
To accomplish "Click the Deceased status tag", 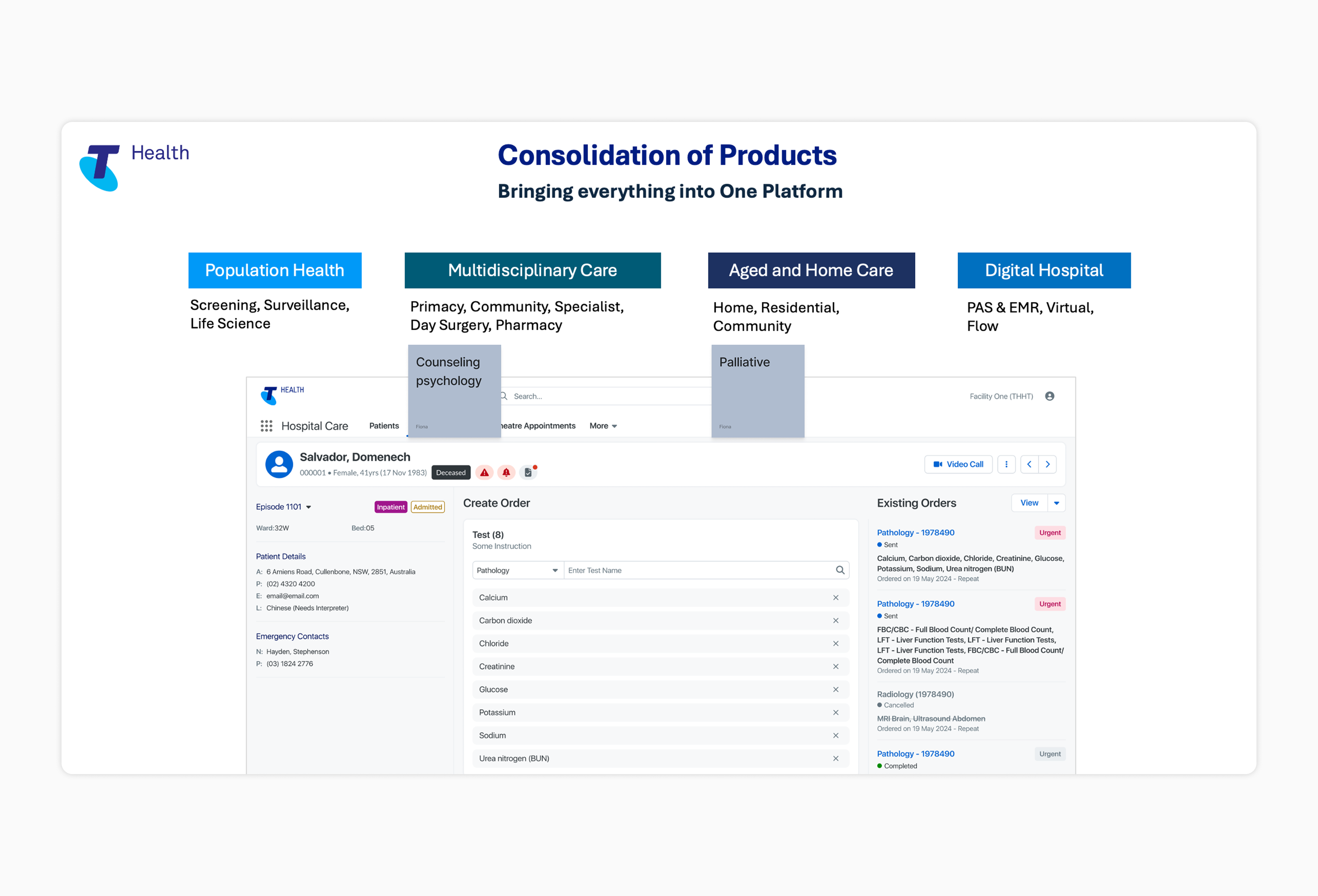I will click(451, 473).
